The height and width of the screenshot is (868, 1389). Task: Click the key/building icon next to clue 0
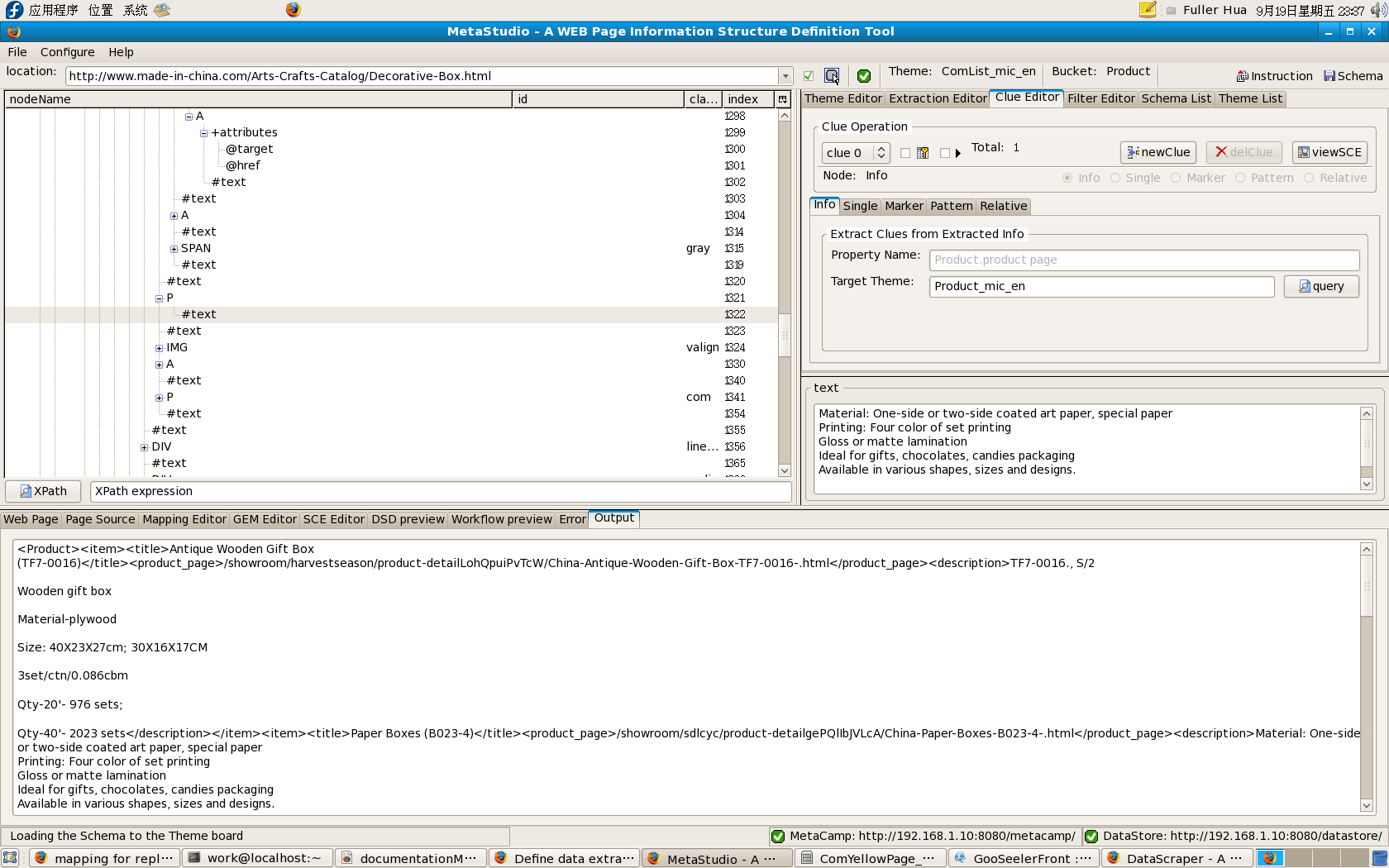tap(923, 153)
